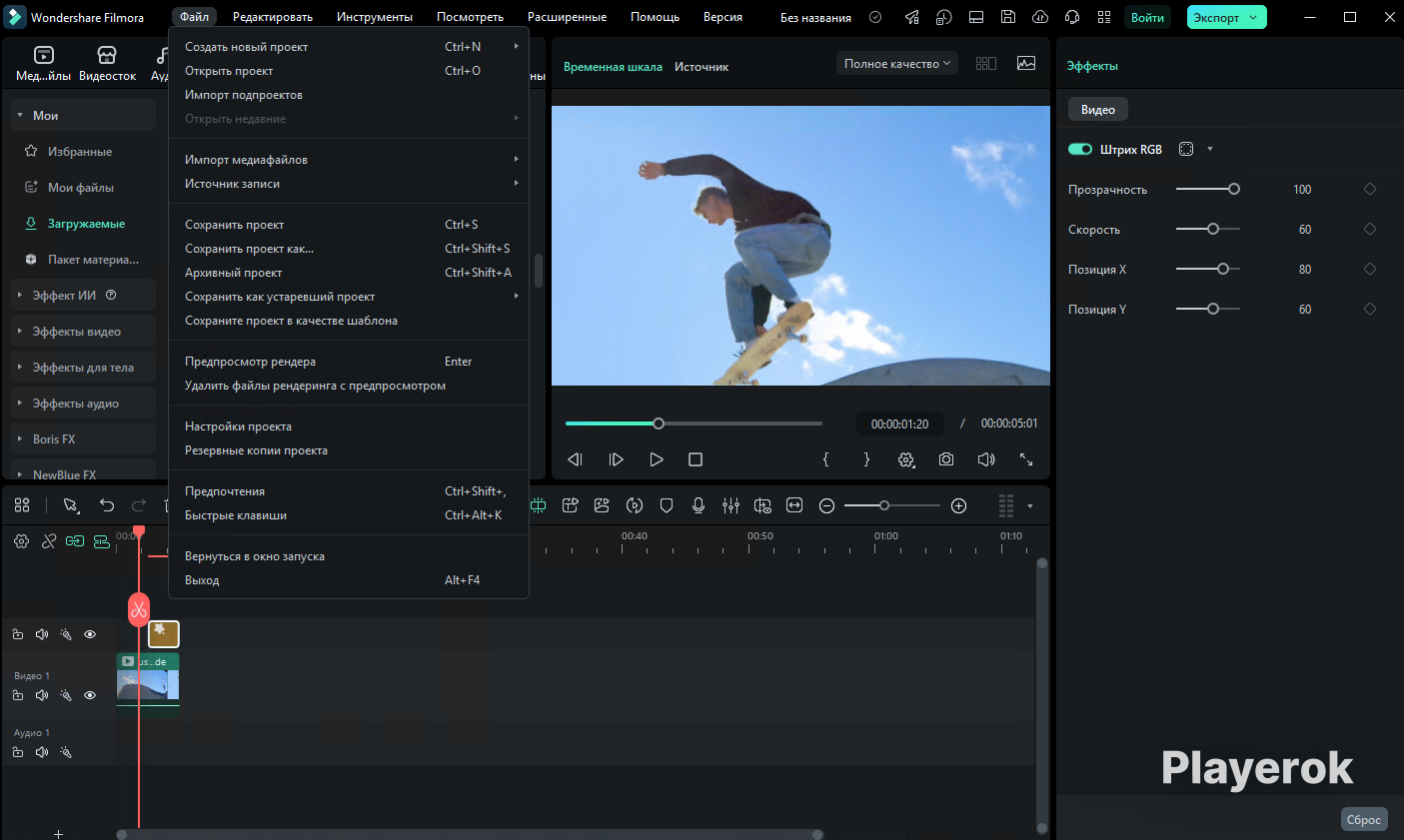Image resolution: width=1404 pixels, height=840 pixels.
Task: Open the audio mixer icon in timeline toolbar
Action: click(730, 505)
